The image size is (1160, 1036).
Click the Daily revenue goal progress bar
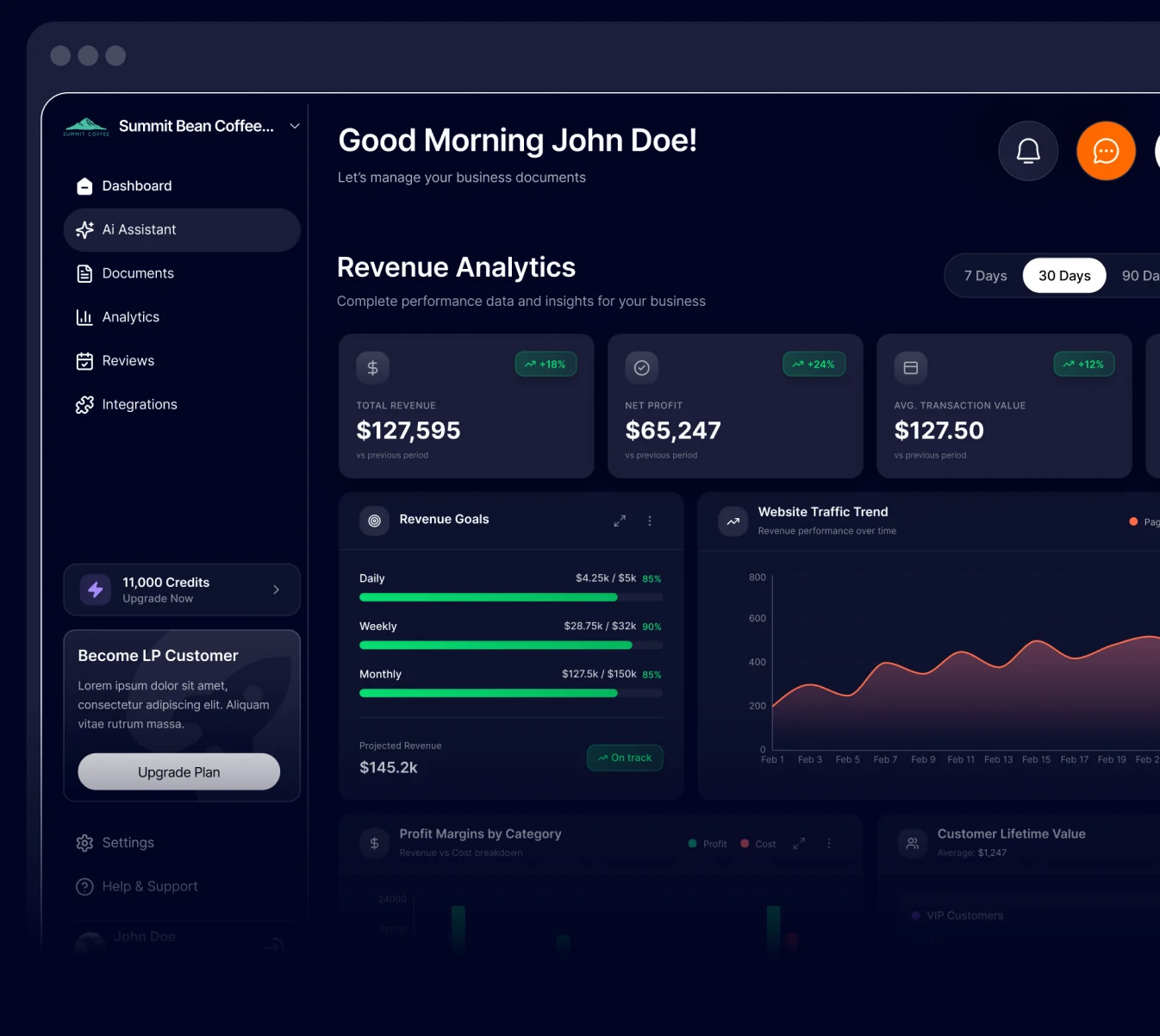click(x=511, y=597)
